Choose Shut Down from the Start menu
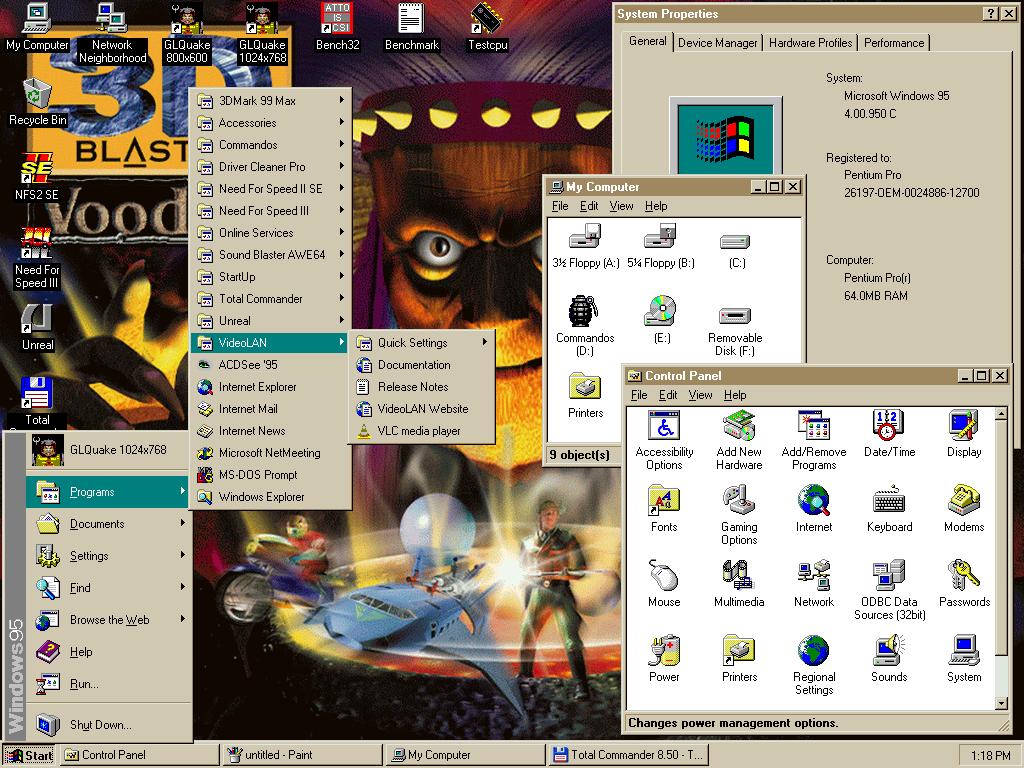Screen dimensions: 1024x768 (100, 725)
